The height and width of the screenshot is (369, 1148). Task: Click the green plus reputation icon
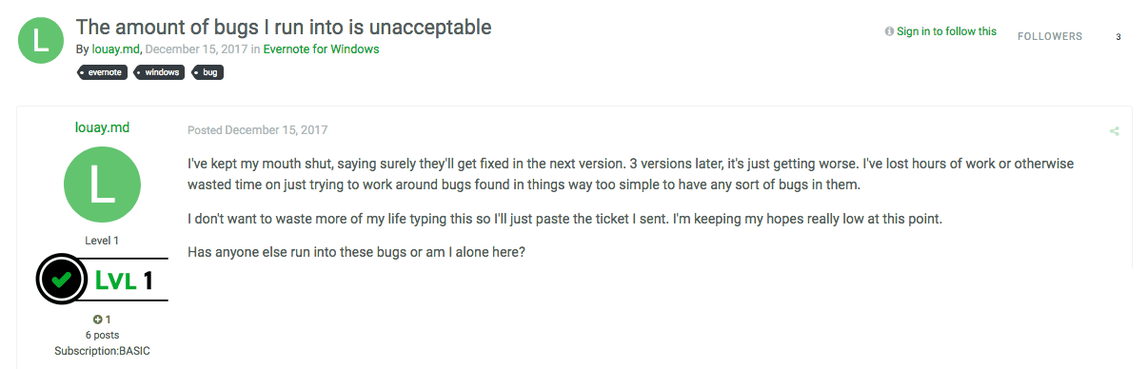coord(97,320)
